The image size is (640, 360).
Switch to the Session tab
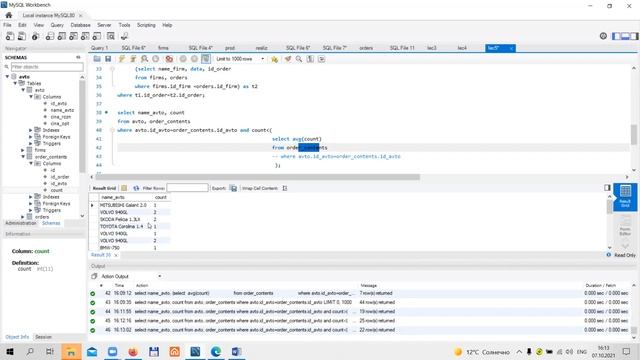tap(43, 337)
